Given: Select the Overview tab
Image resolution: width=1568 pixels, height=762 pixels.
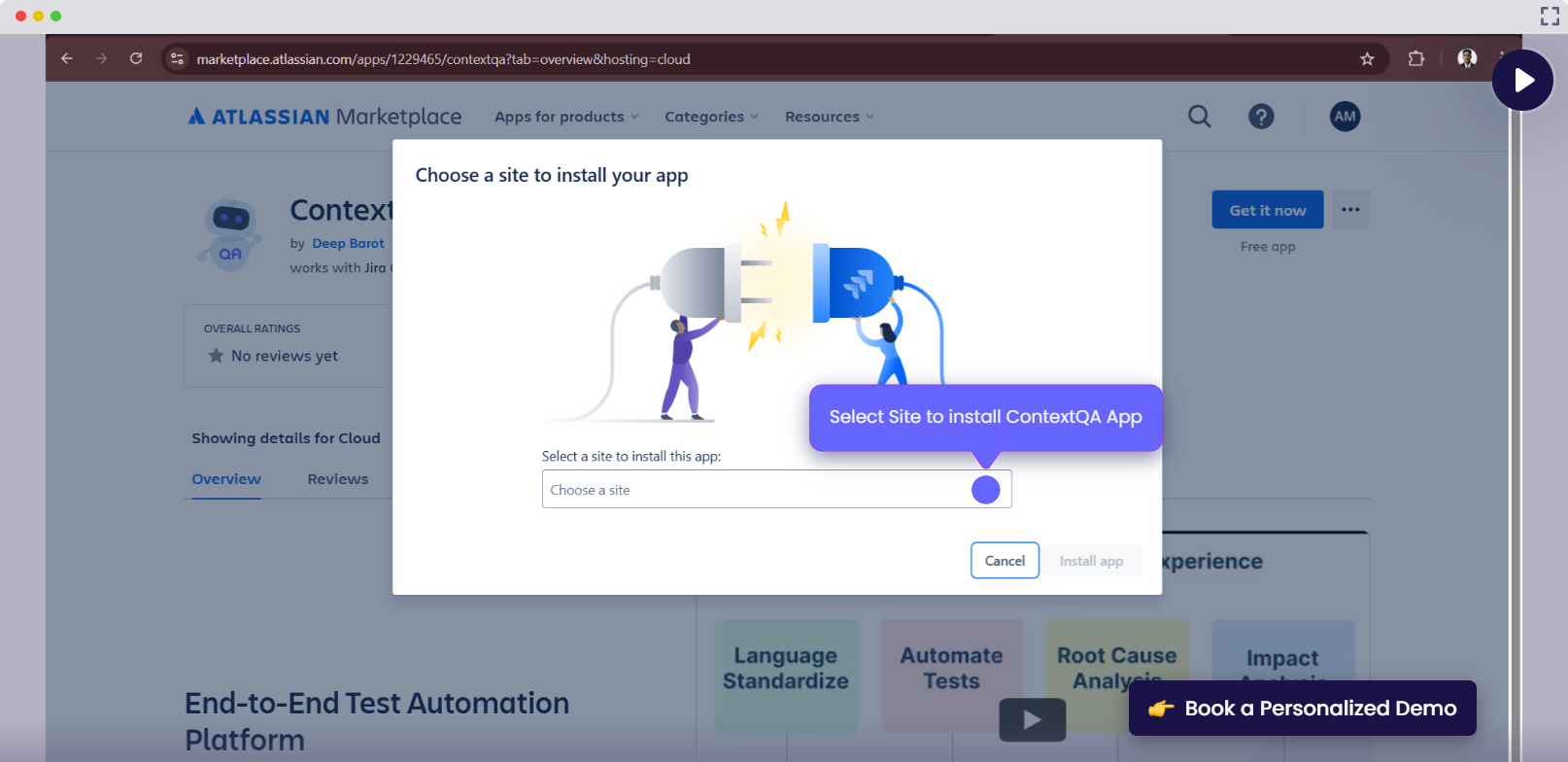Looking at the screenshot, I should click(x=226, y=479).
